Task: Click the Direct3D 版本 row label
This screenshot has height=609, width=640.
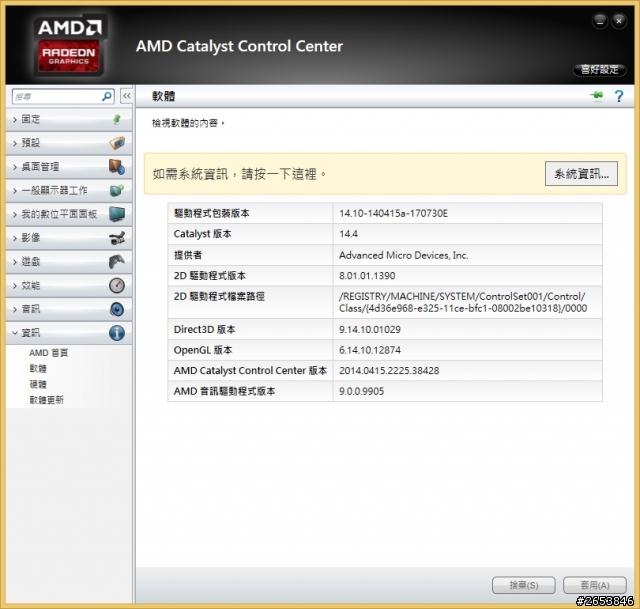Action: (204, 330)
